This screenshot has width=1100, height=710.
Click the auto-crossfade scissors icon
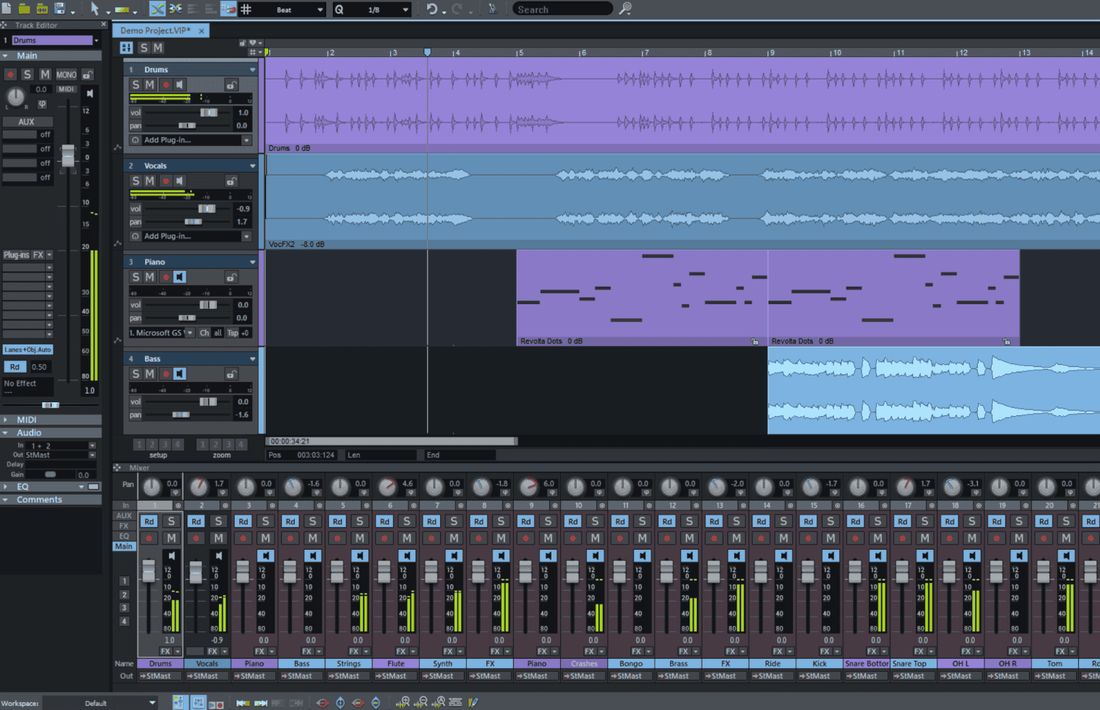[x=174, y=9]
